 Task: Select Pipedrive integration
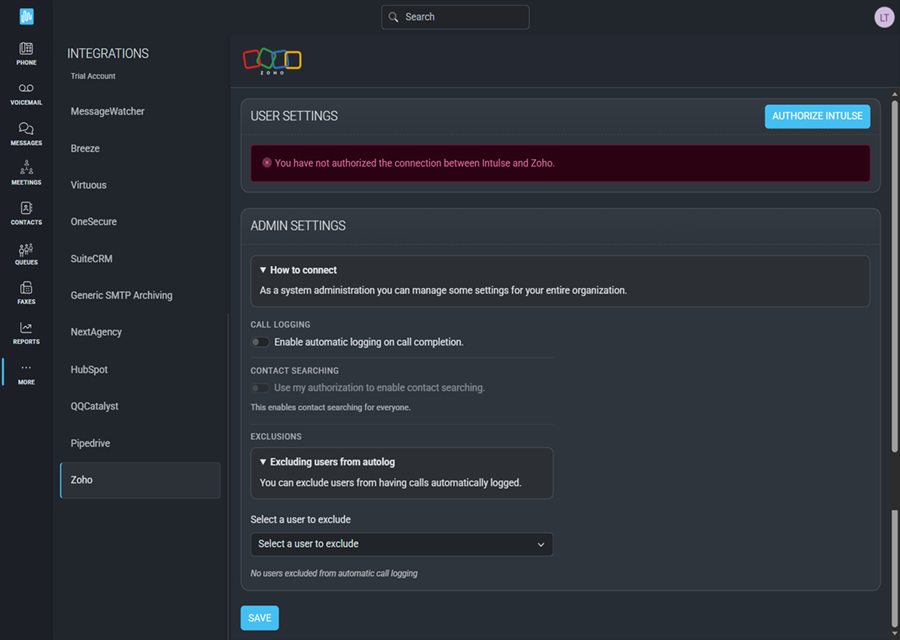point(91,443)
